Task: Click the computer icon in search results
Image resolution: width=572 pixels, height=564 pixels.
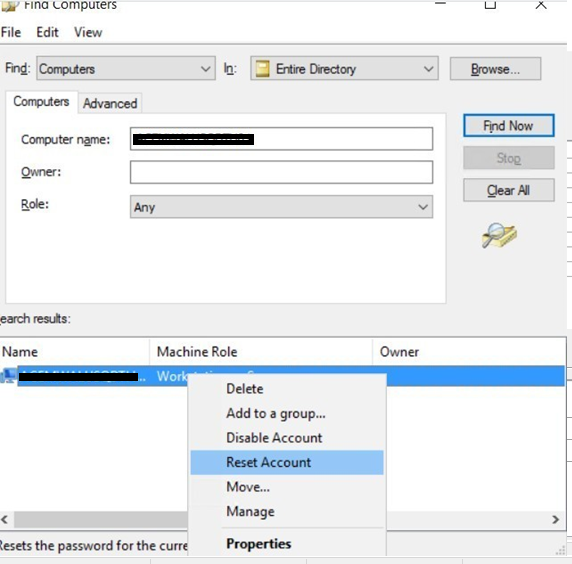Action: [x=8, y=375]
